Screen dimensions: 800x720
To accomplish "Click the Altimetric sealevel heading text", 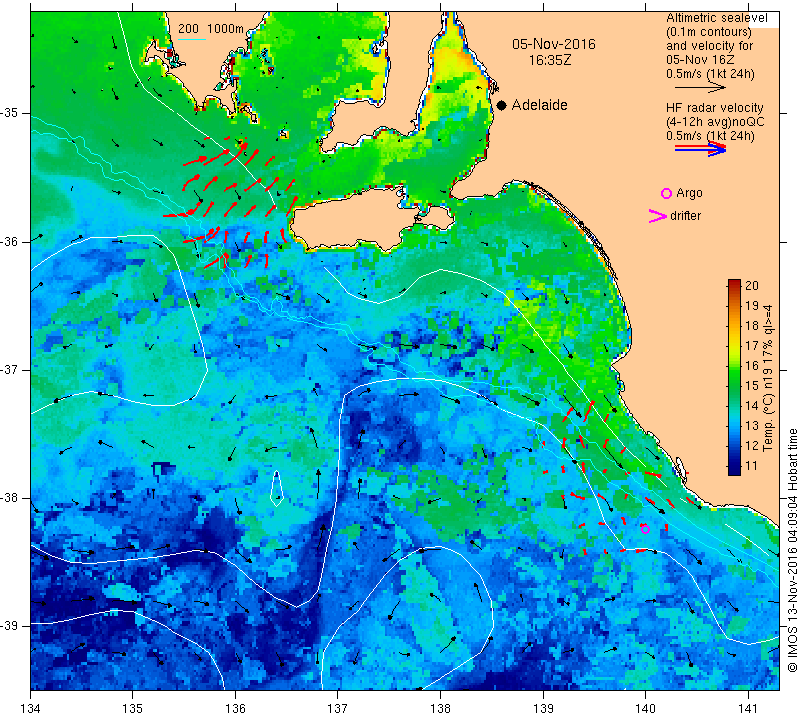I will (716, 18).
